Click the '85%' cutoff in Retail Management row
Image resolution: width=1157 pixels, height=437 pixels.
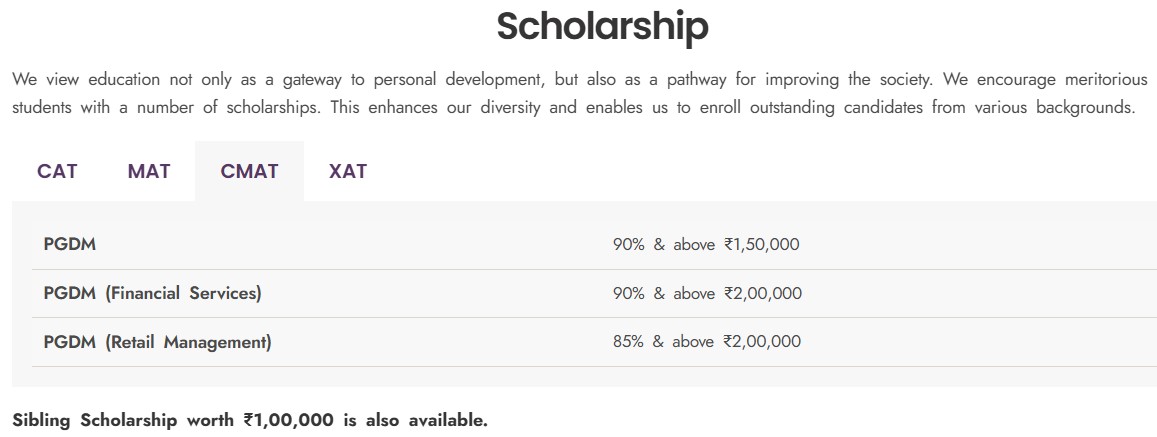[628, 342]
